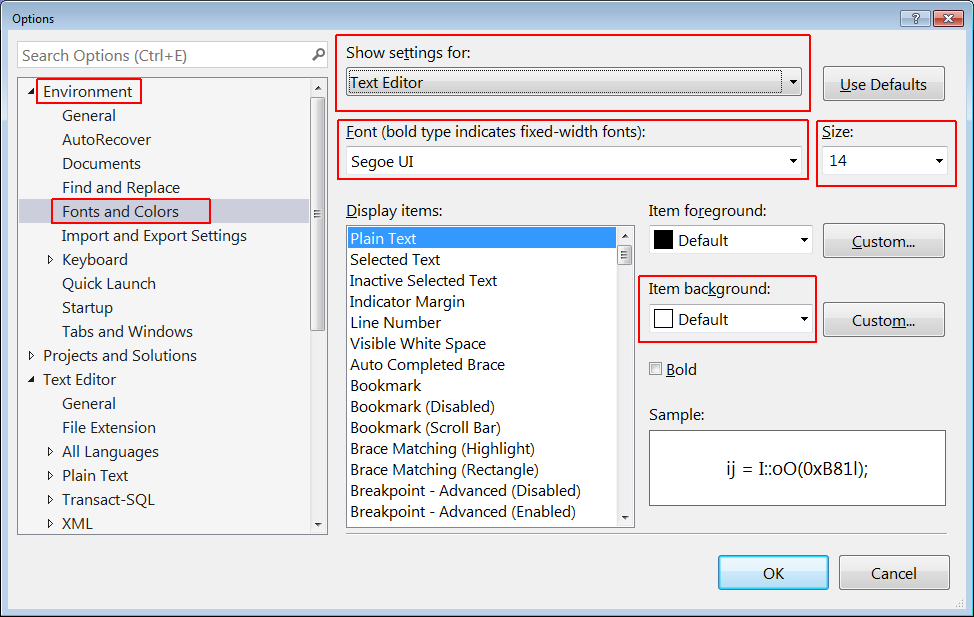The width and height of the screenshot is (974, 617).
Task: Select Fonts and Colors in tree
Action: [x=120, y=212]
